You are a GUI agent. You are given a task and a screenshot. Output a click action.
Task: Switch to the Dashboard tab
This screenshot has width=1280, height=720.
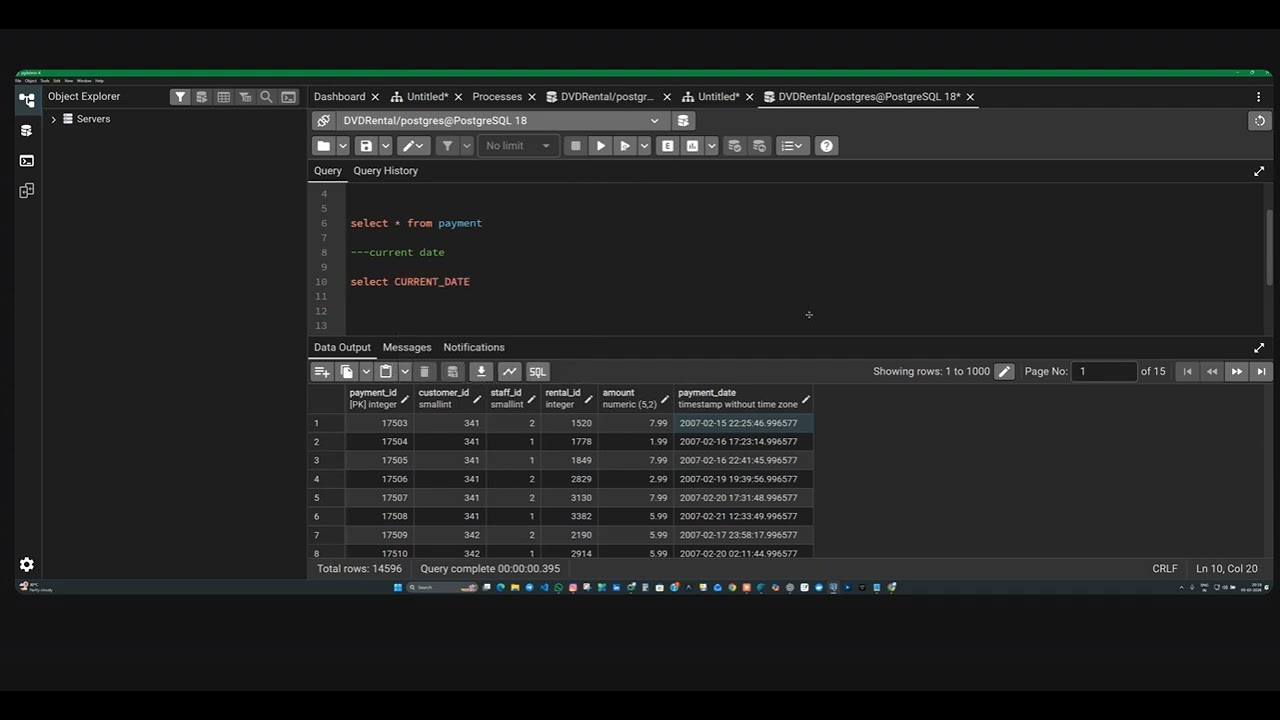point(339,97)
